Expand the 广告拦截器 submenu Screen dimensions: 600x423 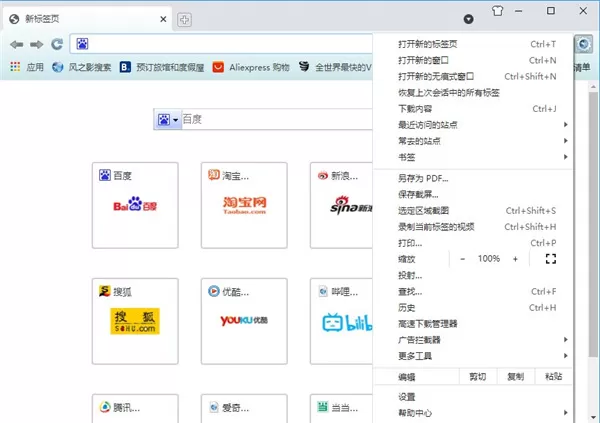473,340
